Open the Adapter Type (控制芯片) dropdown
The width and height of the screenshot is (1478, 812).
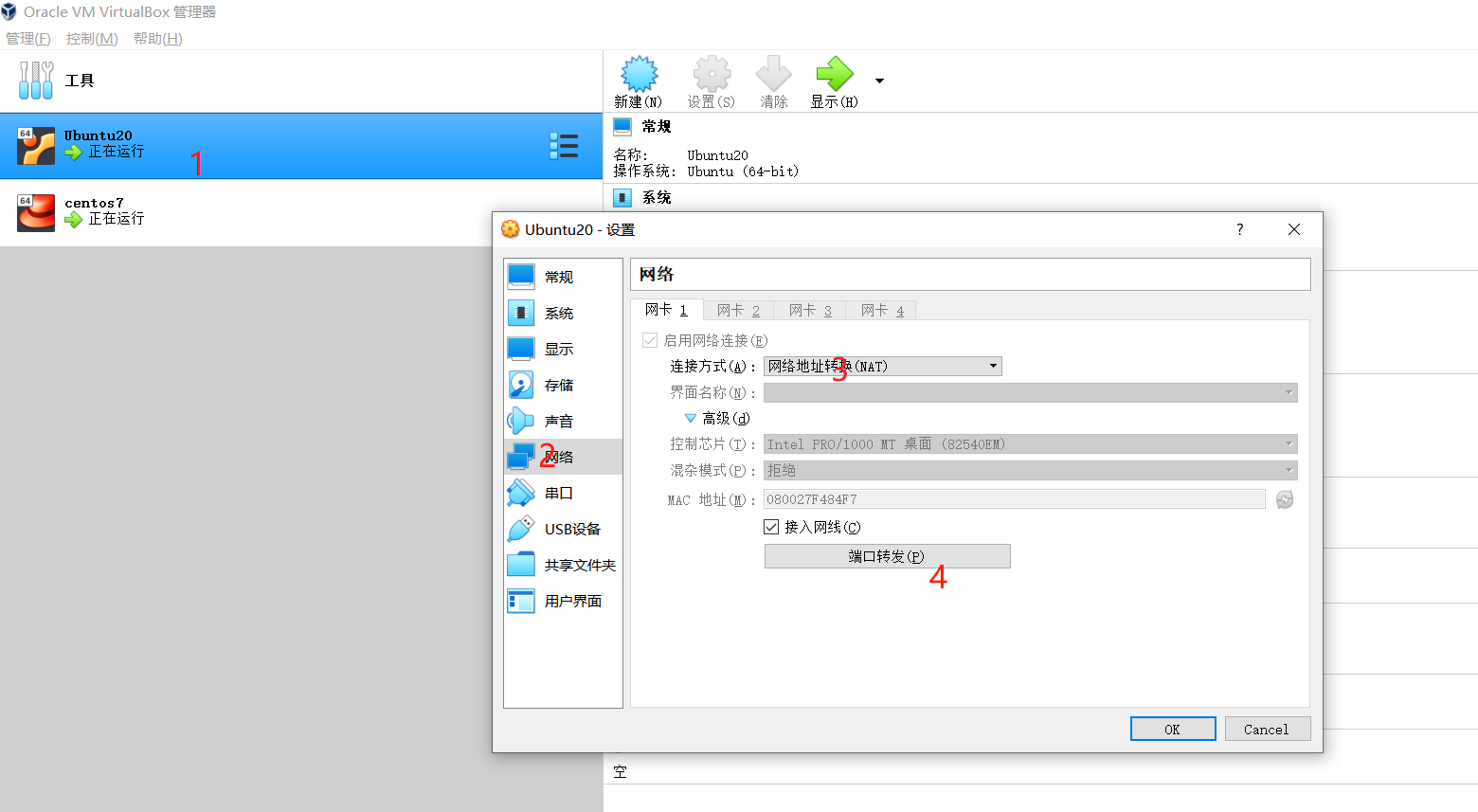1031,443
